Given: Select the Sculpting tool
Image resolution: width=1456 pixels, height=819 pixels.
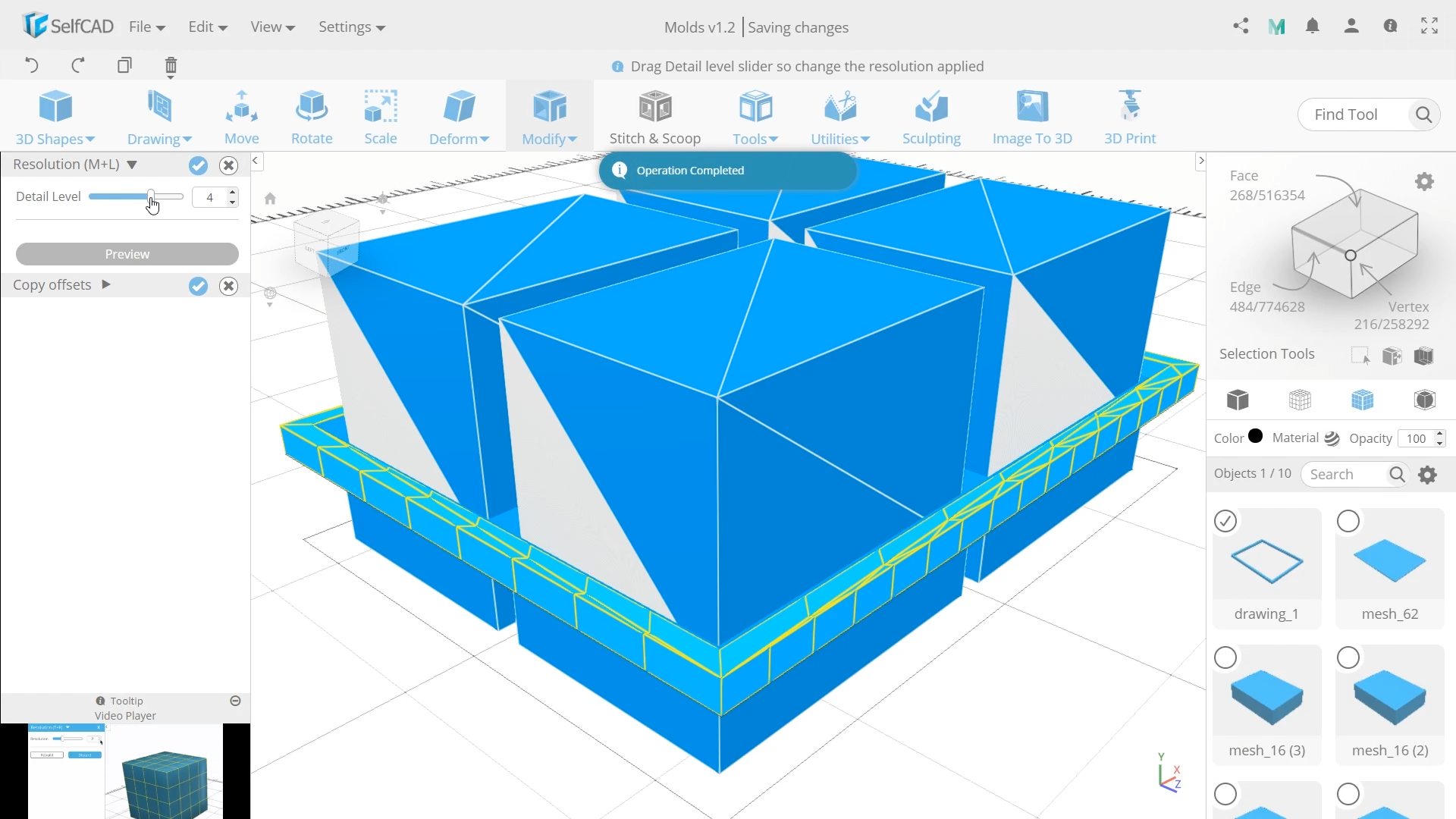Looking at the screenshot, I should point(930,118).
